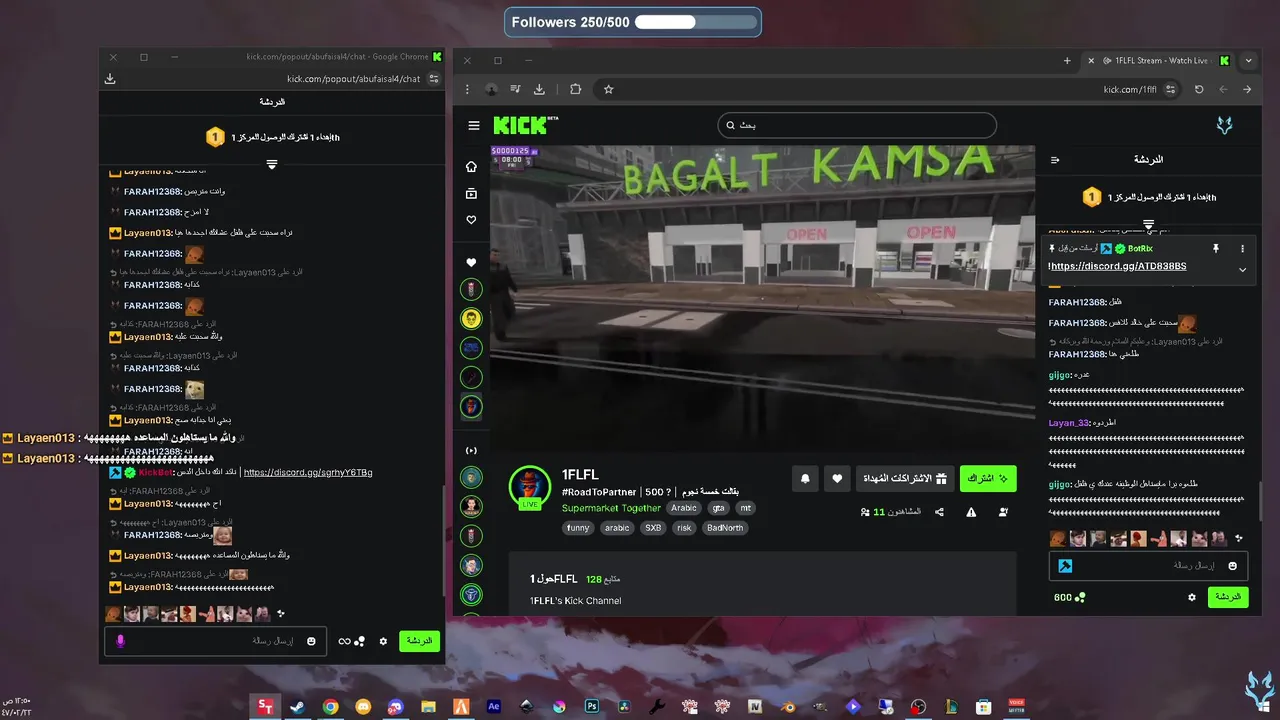Share the 1FLFL stream
1280x720 pixels.
click(x=939, y=512)
